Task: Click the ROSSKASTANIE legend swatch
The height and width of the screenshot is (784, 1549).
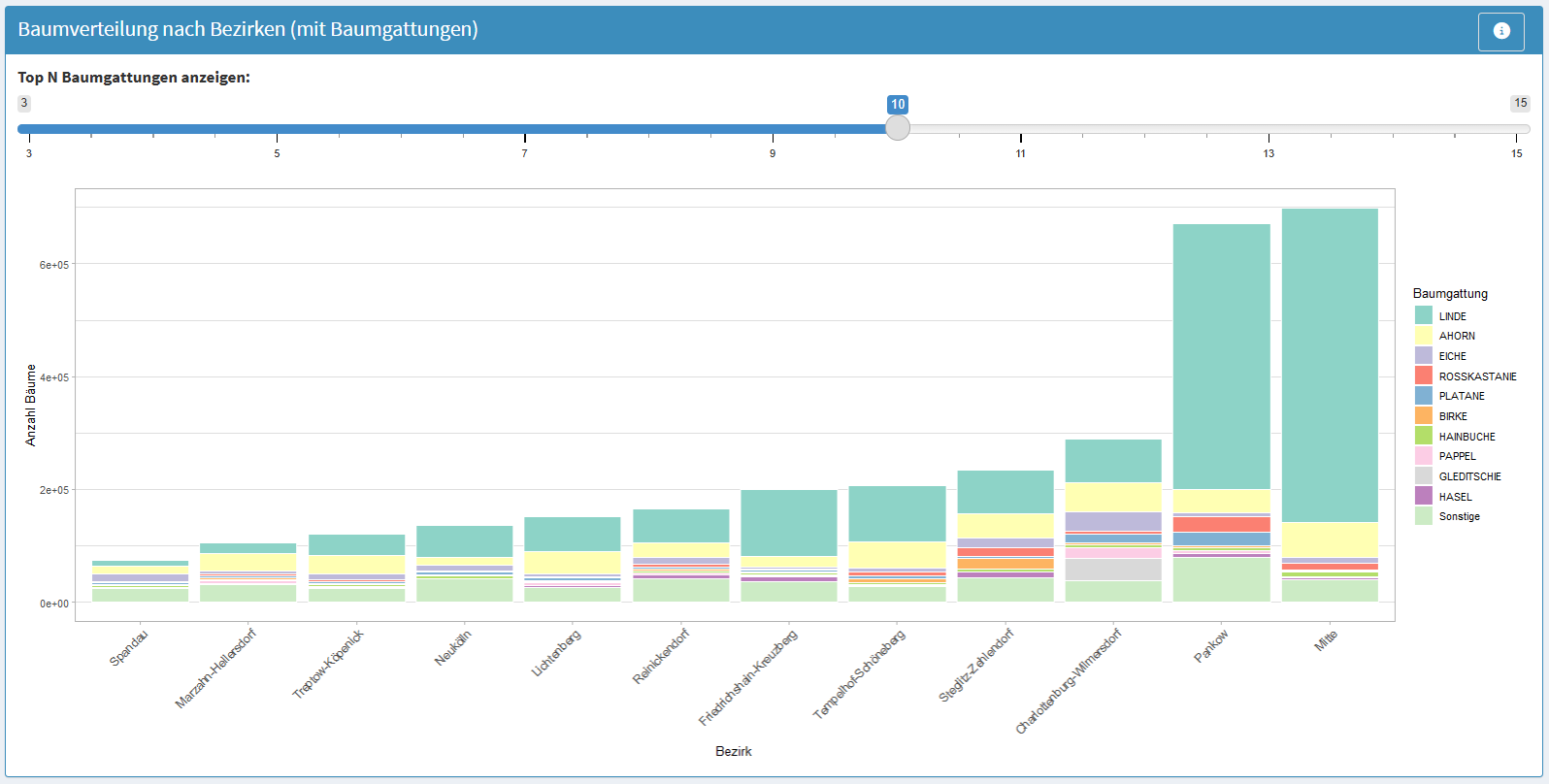Action: pos(1423,376)
